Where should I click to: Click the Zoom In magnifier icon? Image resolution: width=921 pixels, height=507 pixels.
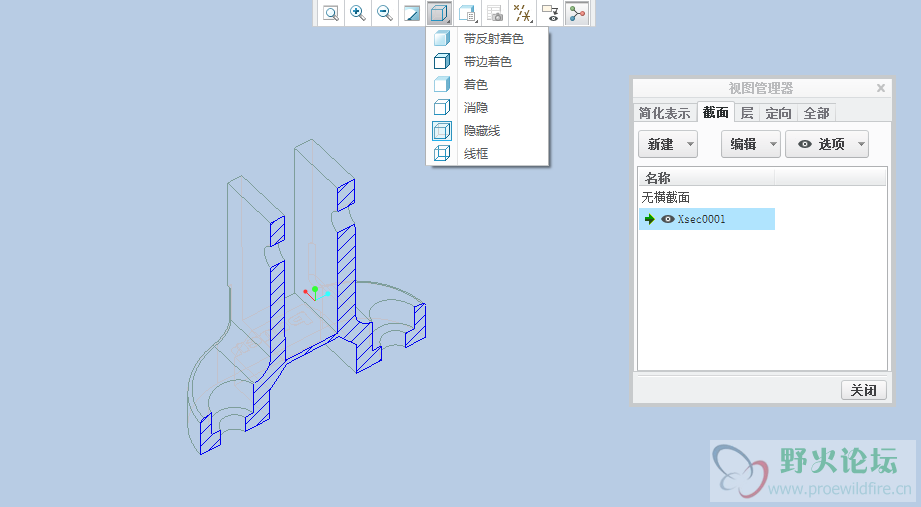point(358,13)
